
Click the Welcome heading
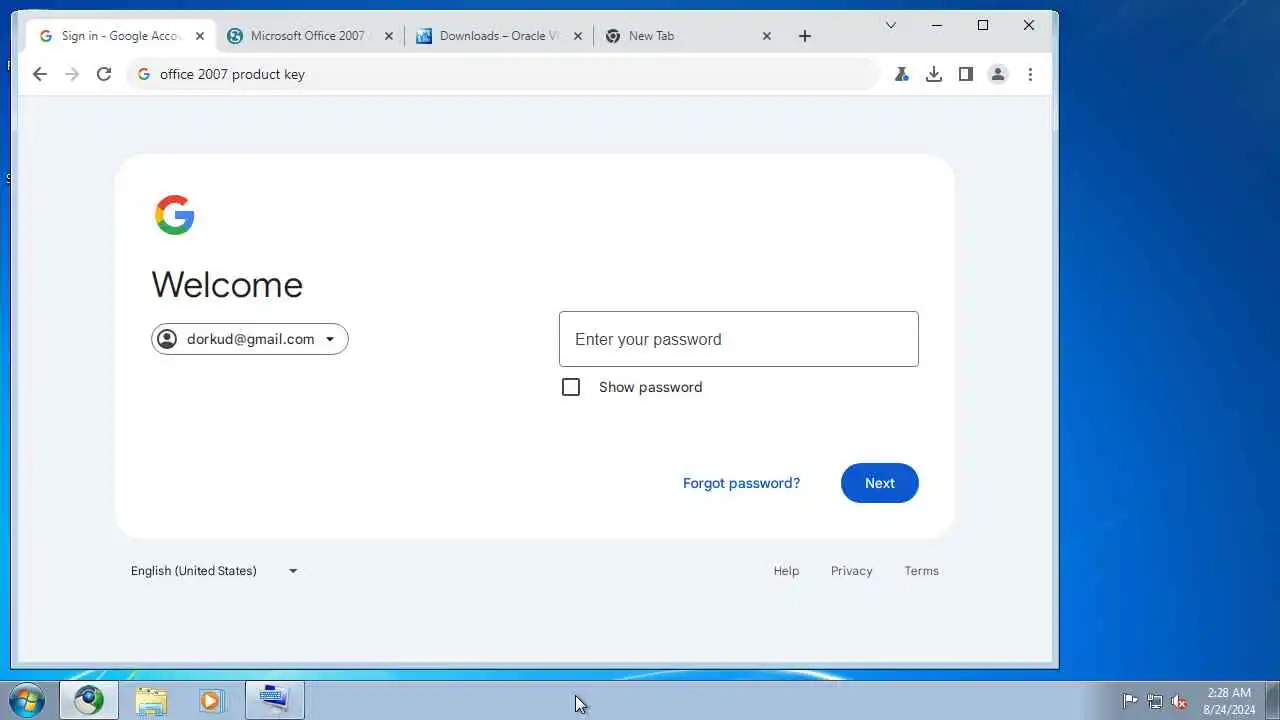[x=227, y=285]
